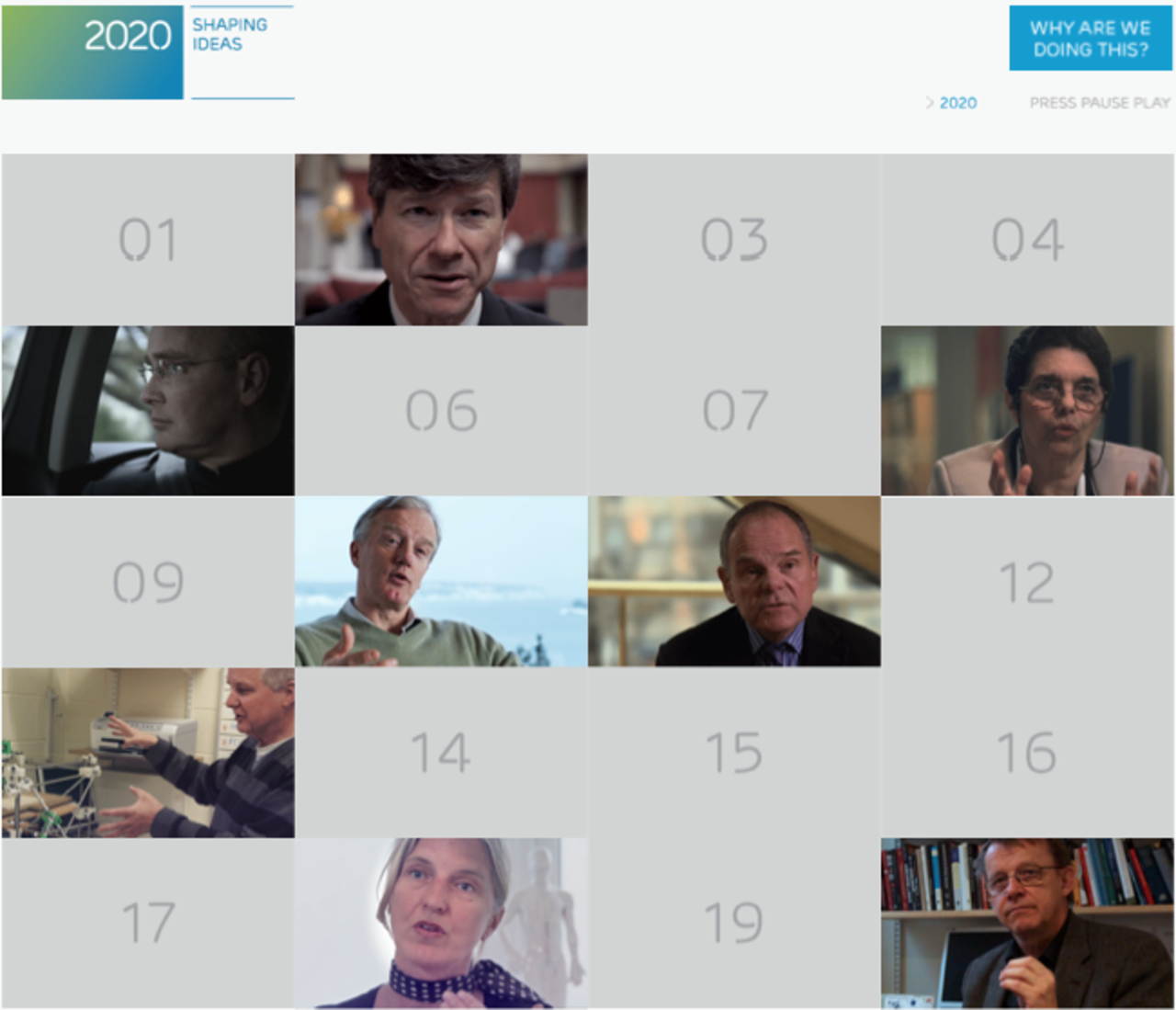Image resolution: width=1176 pixels, height=1010 pixels.
Task: Open grey tile numbered 01
Action: (148, 239)
